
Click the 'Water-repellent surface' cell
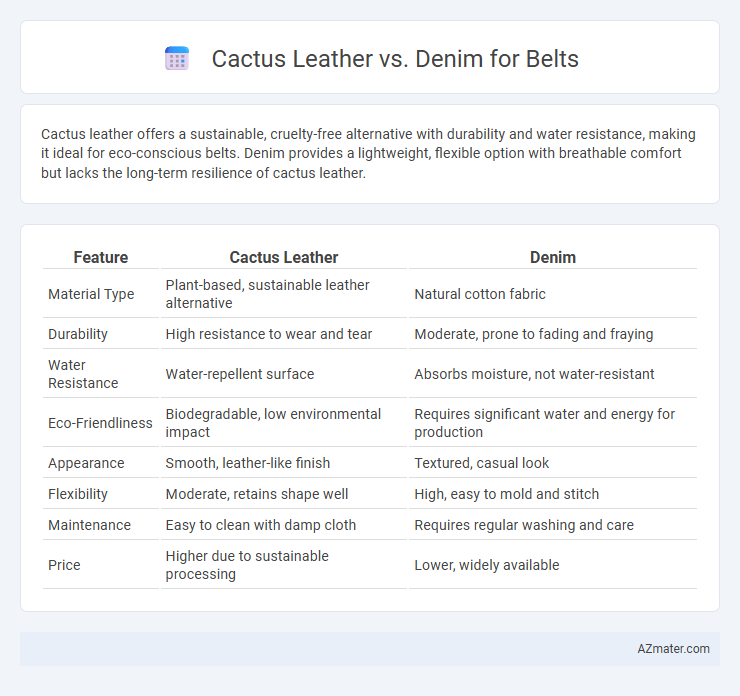point(284,374)
